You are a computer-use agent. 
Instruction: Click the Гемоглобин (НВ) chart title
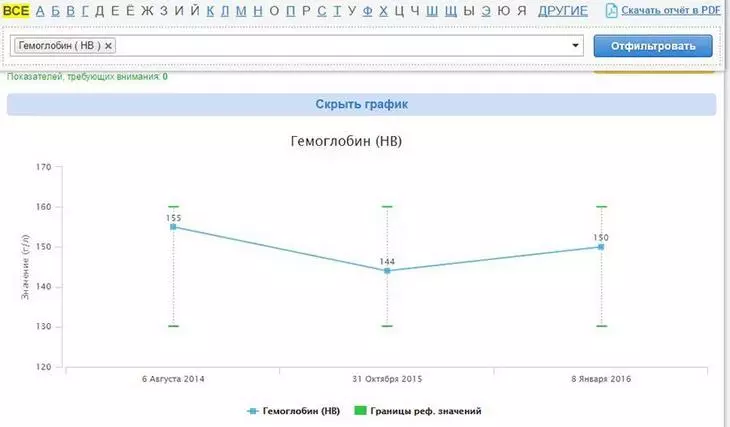tap(346, 141)
